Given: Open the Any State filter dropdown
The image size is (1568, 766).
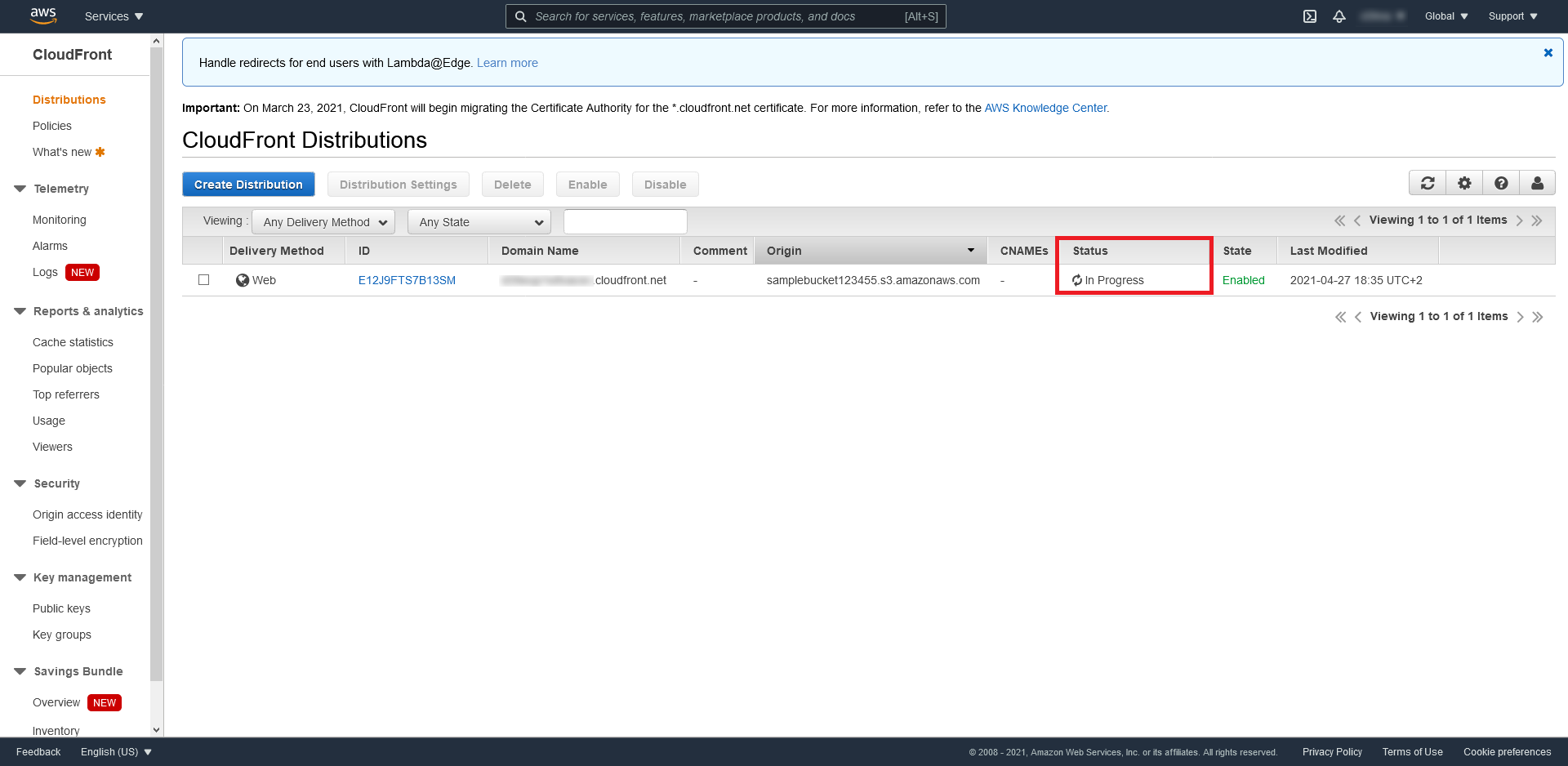Looking at the screenshot, I should [479, 222].
